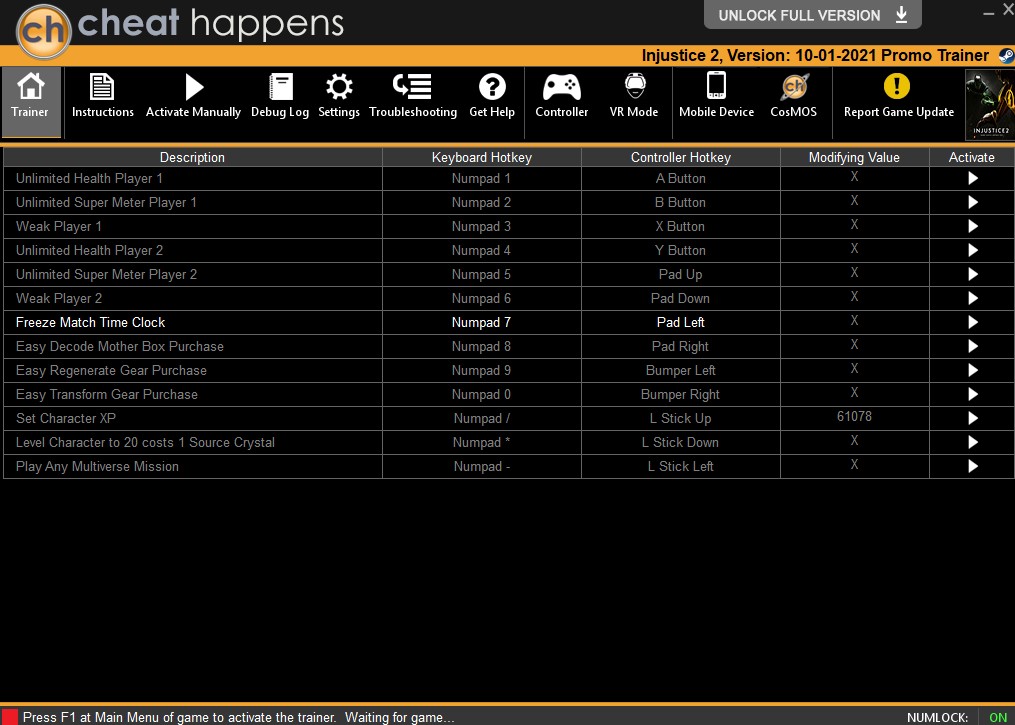Click the Description column header
The image size is (1015, 725).
pos(192,157)
